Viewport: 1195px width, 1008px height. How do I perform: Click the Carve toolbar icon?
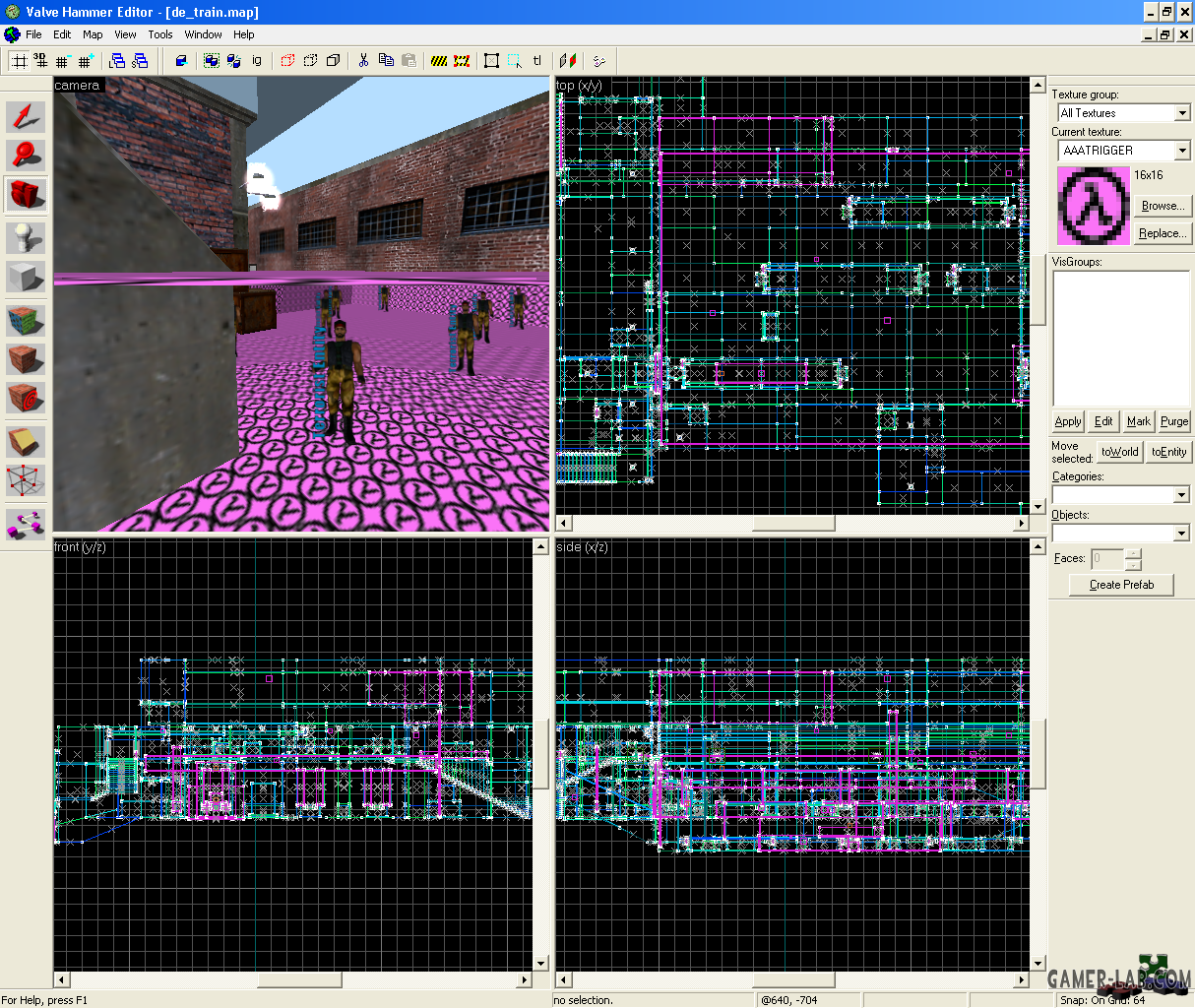click(x=181, y=61)
